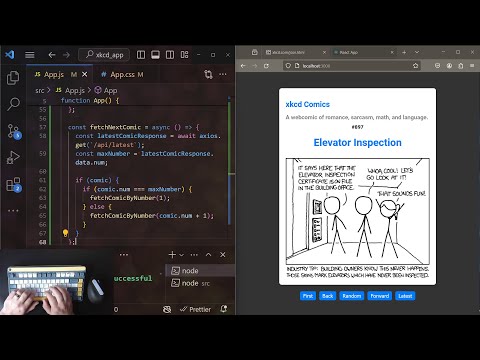
Task: Bookmark this page with star icon
Action: [x=416, y=66]
